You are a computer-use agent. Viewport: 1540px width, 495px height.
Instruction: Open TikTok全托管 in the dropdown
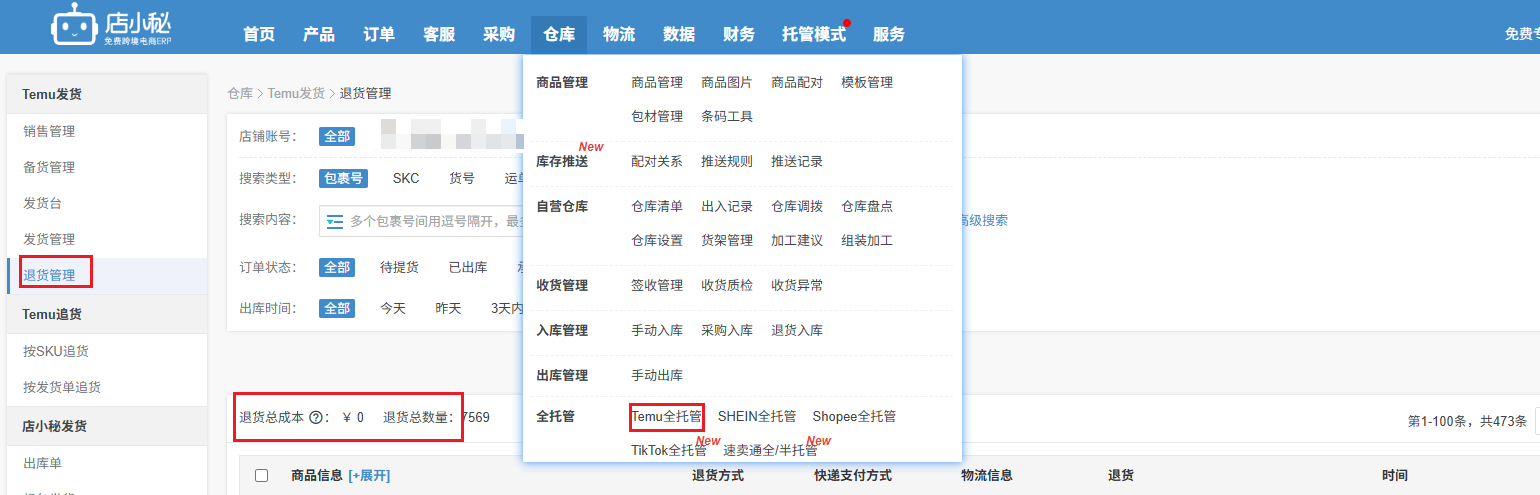point(669,450)
